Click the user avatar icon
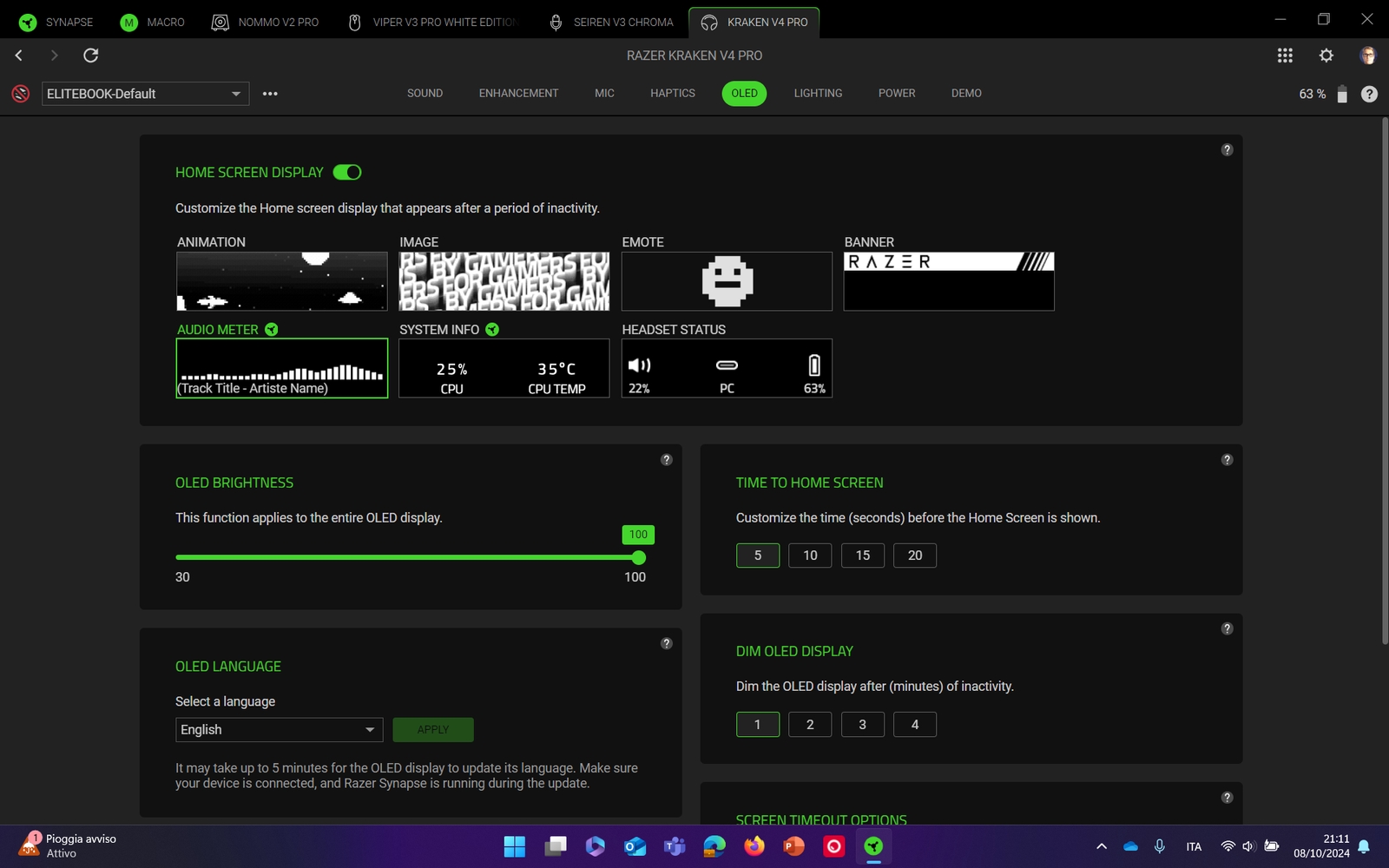The image size is (1389, 868). point(1367,56)
